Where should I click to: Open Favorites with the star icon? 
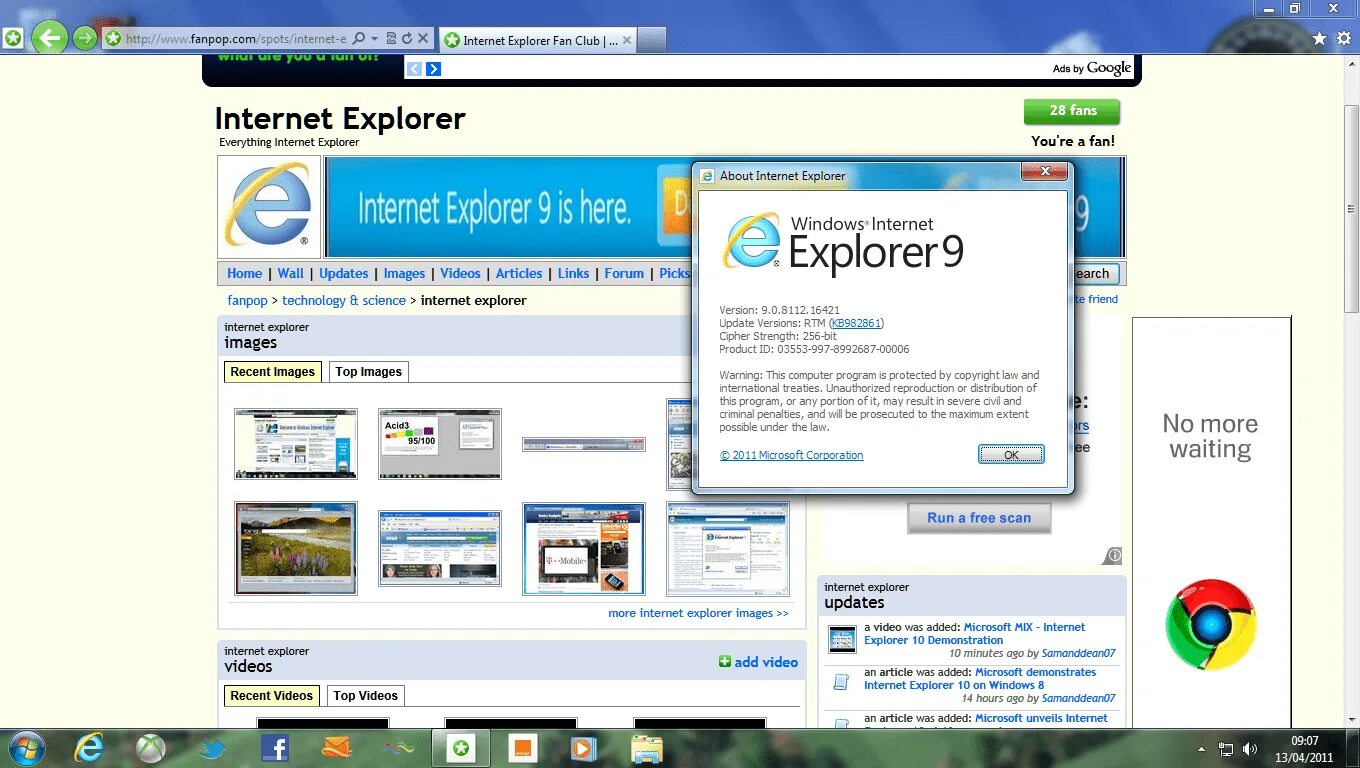pos(1319,38)
